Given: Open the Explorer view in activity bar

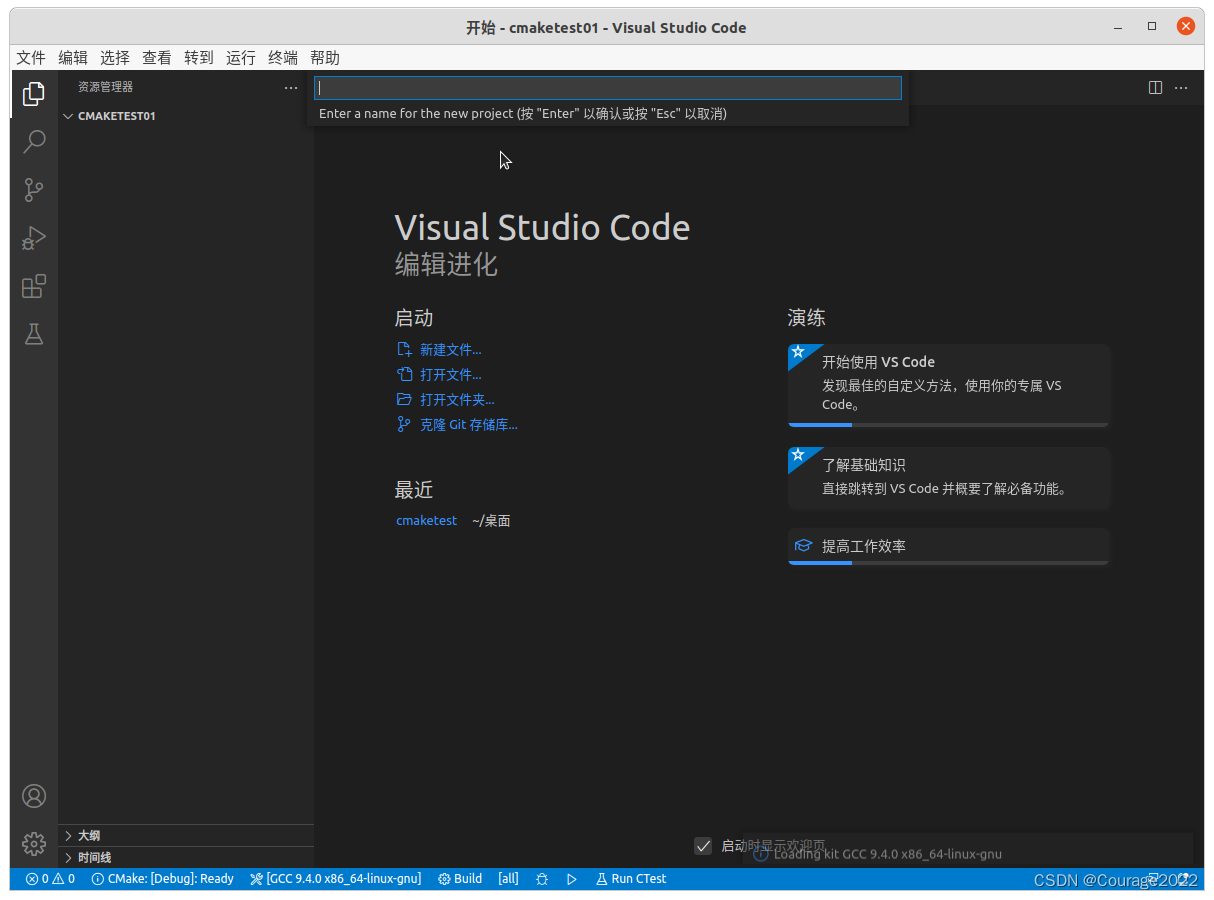Looking at the screenshot, I should (34, 93).
